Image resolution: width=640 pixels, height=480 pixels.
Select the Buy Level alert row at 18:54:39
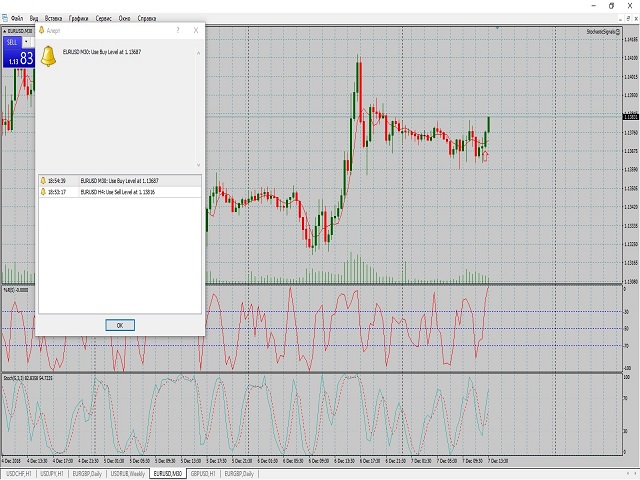[x=119, y=180]
